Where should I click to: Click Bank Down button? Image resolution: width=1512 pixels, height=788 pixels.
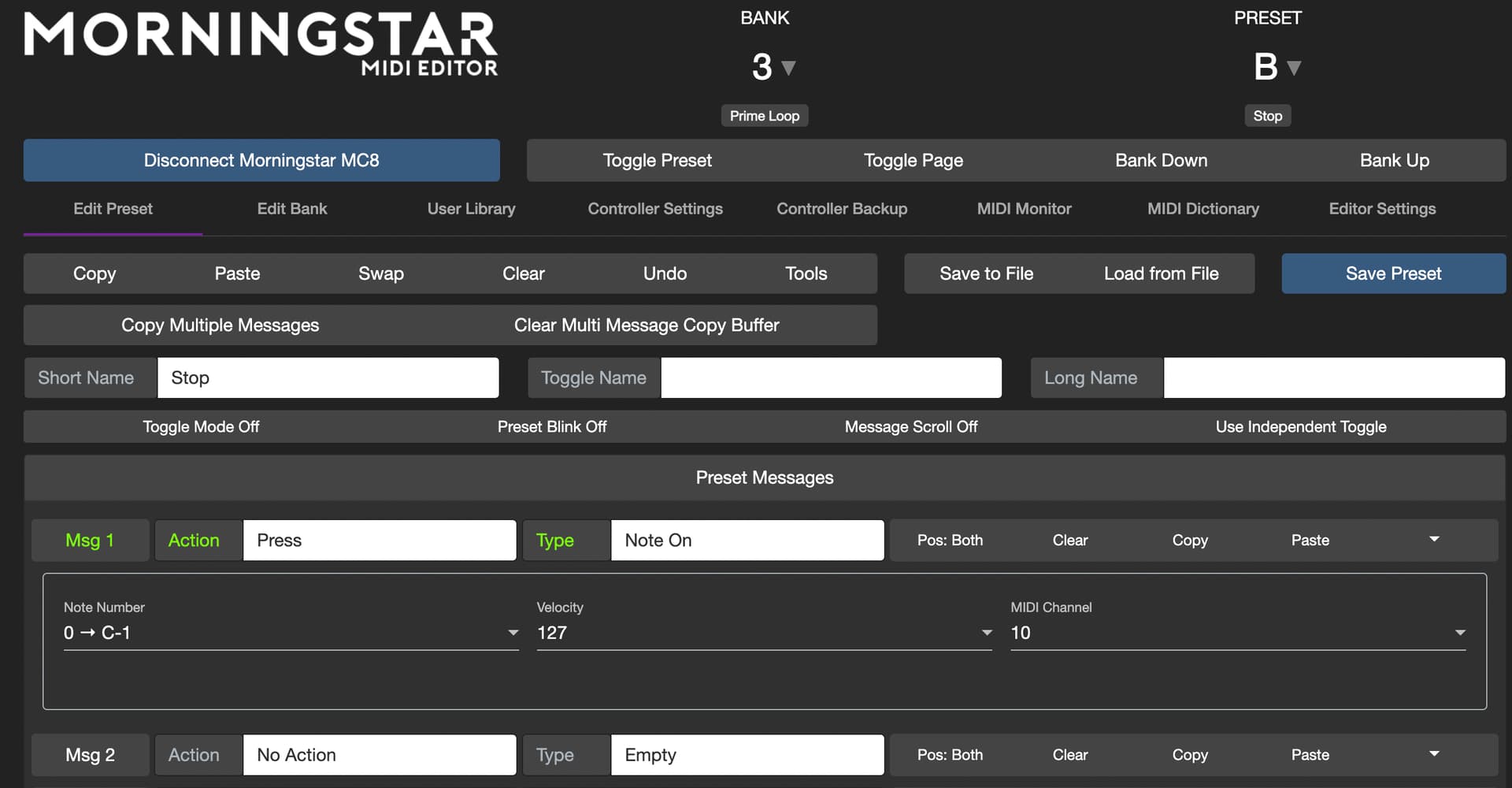(x=1161, y=161)
